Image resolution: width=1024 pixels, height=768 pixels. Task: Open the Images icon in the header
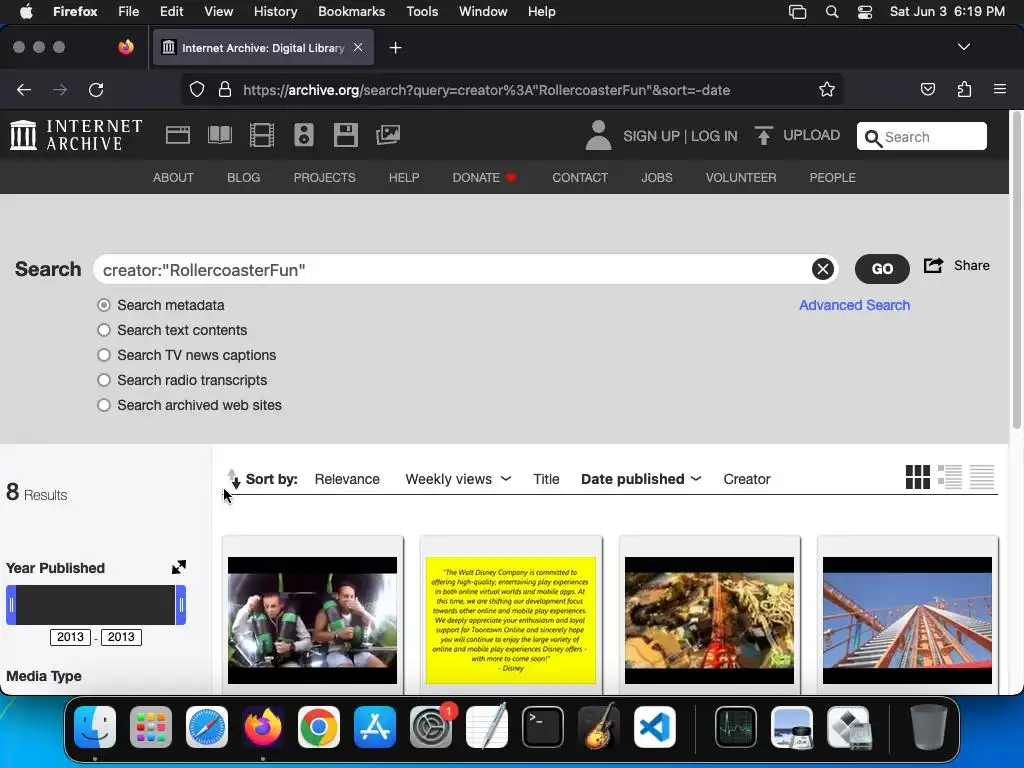[x=388, y=135]
